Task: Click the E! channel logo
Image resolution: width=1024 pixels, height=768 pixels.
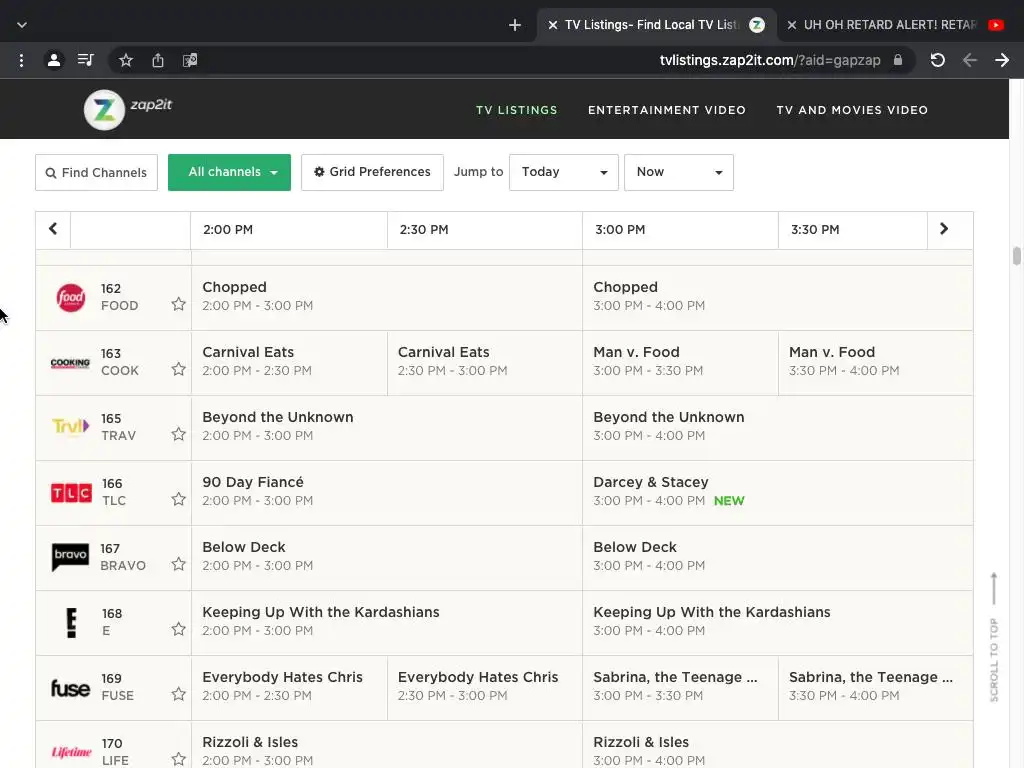Action: [71, 622]
